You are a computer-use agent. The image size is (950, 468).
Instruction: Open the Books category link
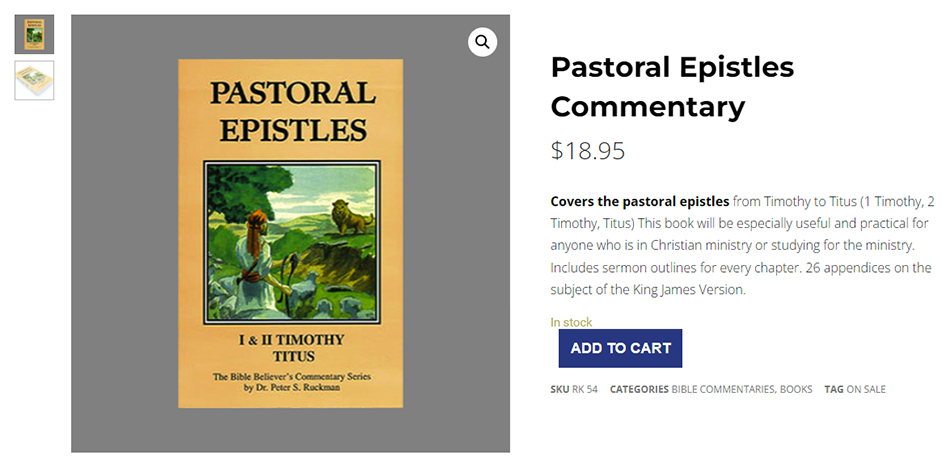(797, 390)
